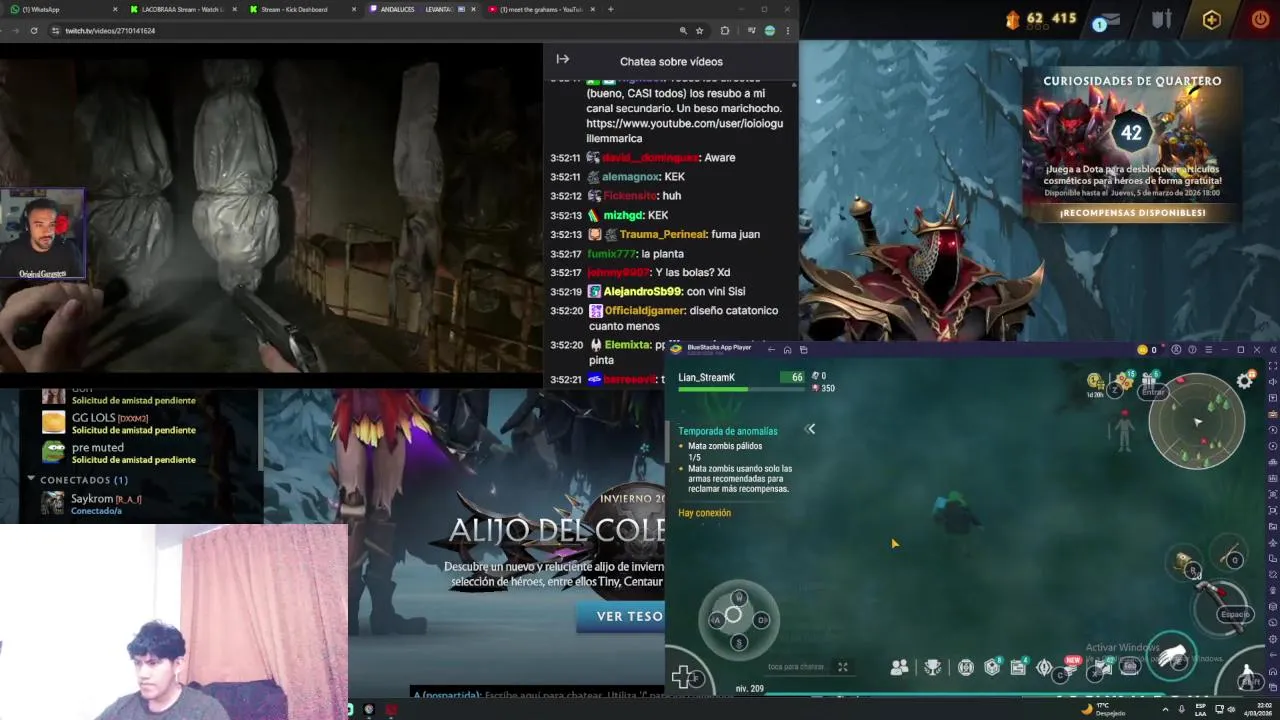Viewport: 1280px width, 720px height.
Task: Open the game settings gear icon
Action: pos(1245,381)
